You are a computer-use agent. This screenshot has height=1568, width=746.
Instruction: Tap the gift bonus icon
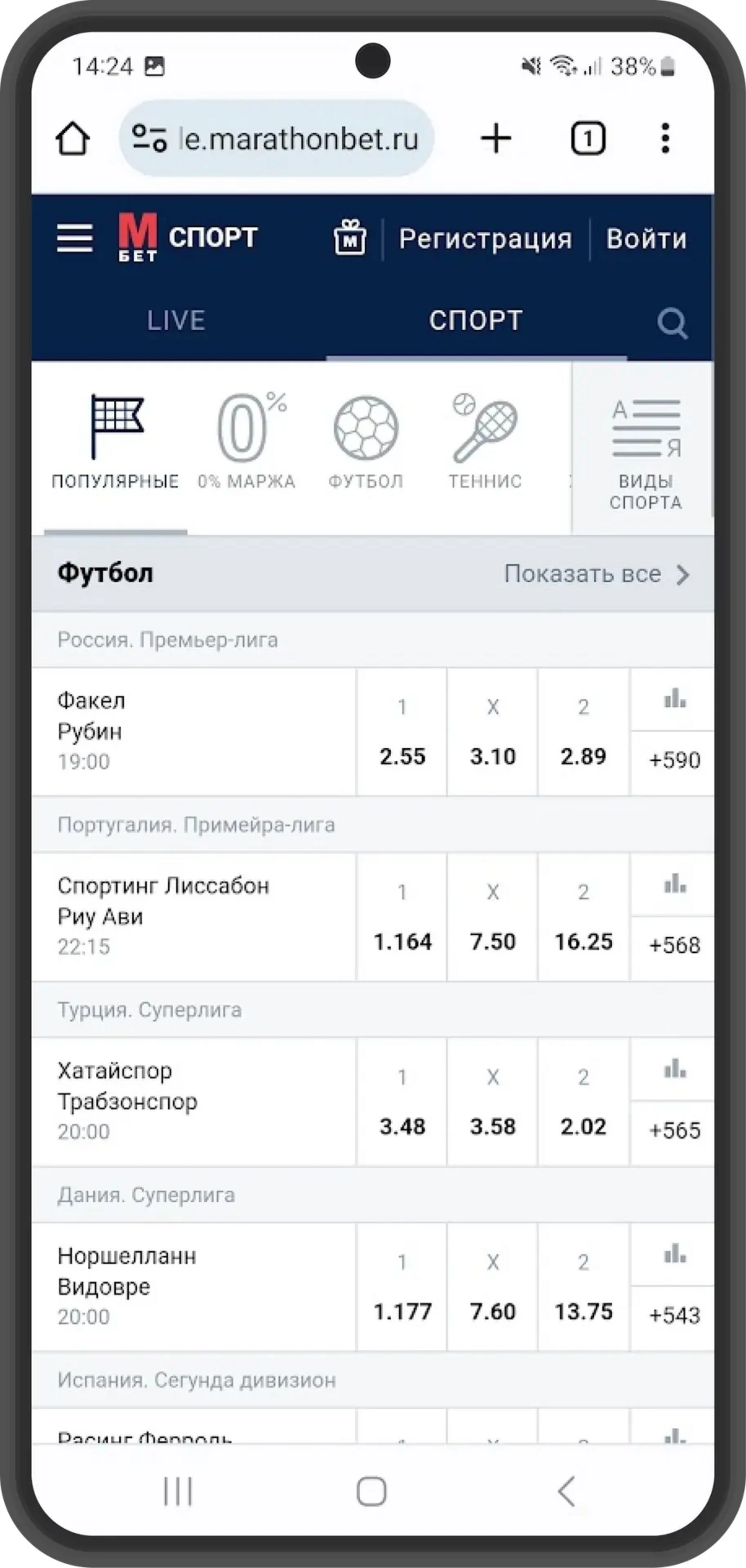pos(350,237)
